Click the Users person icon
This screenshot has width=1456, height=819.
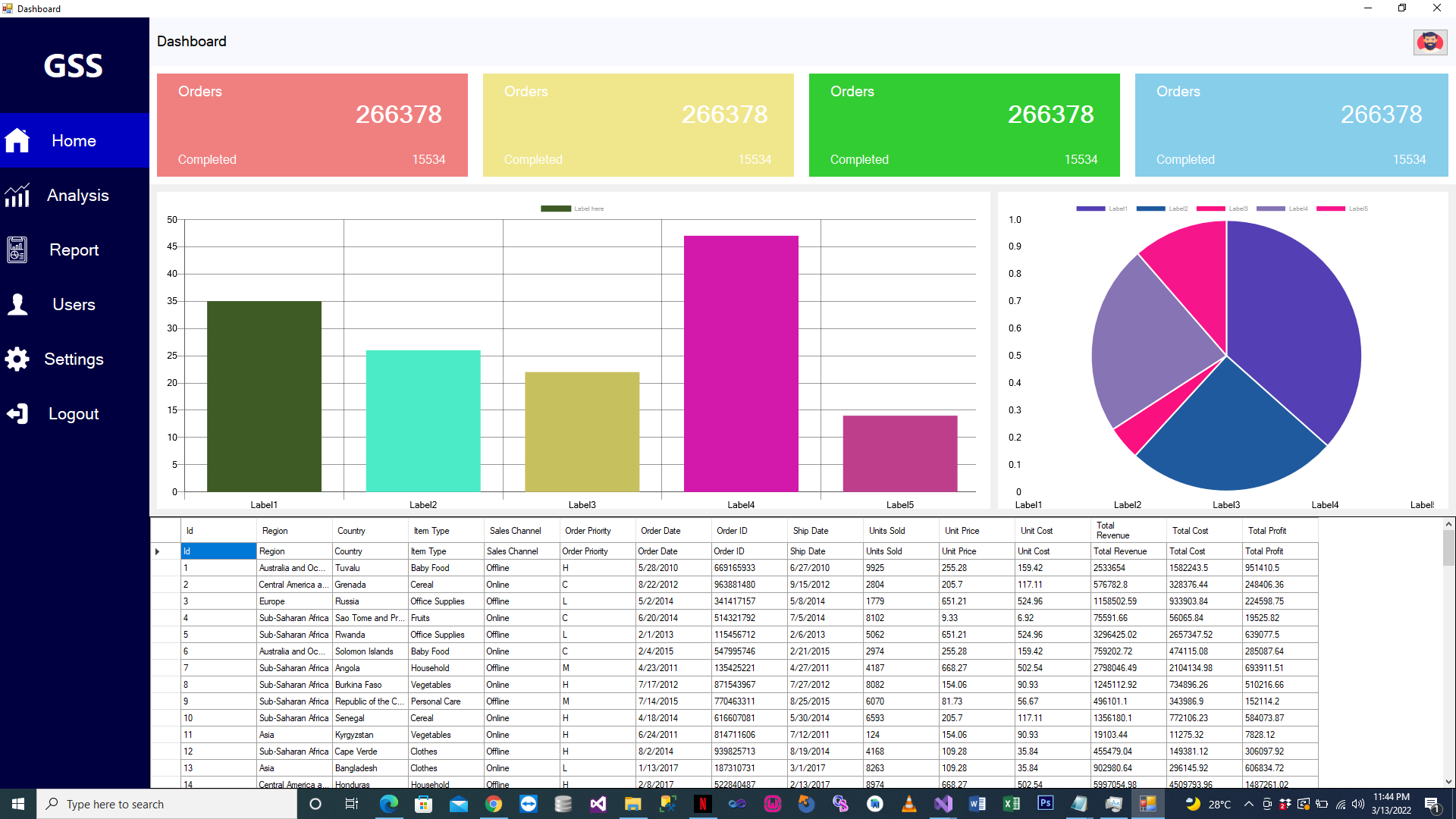pyautogui.click(x=17, y=304)
